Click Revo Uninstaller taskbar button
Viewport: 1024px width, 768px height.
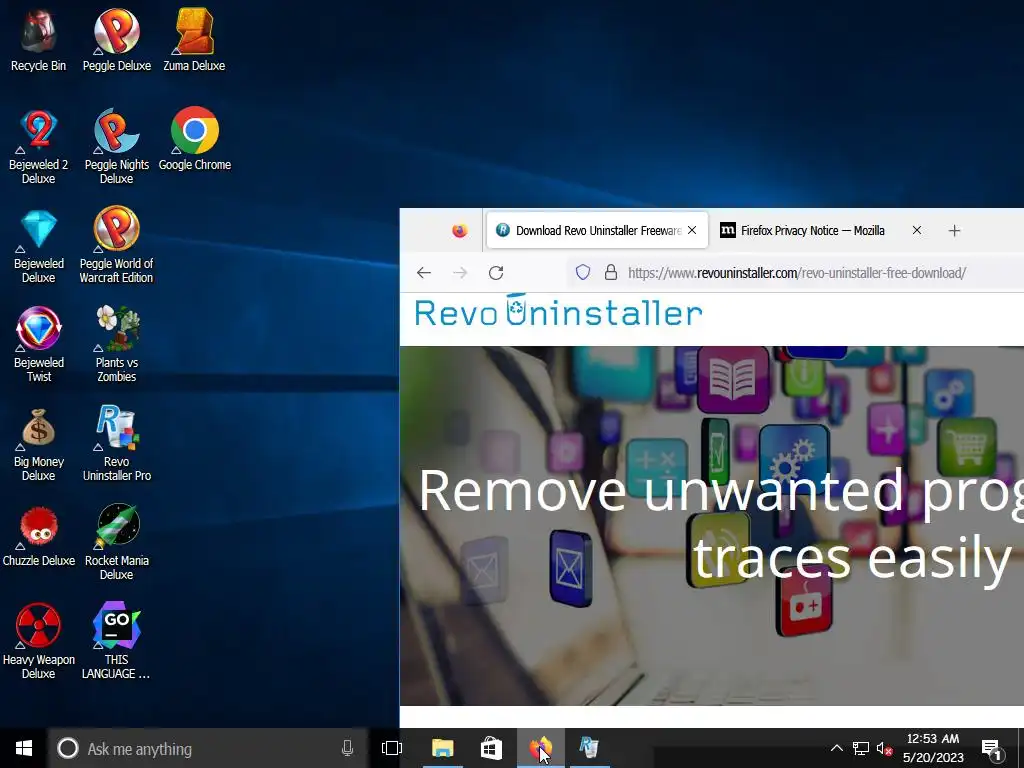(x=589, y=748)
